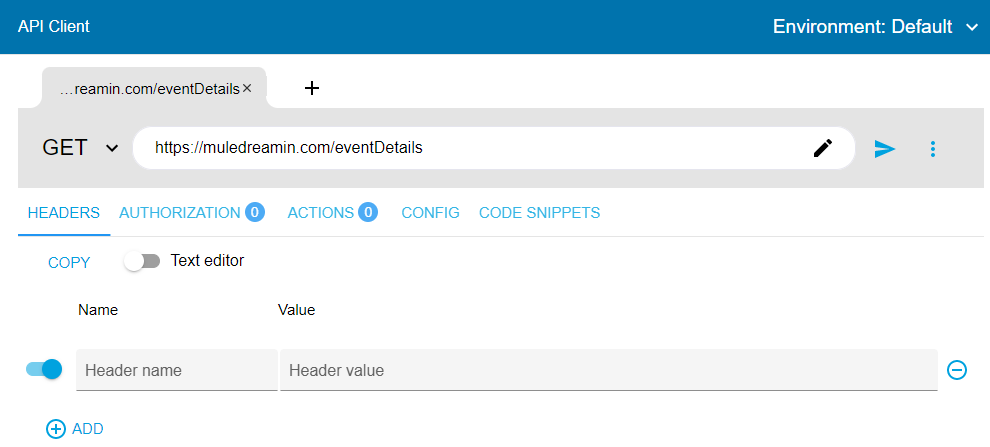Click the COPY headers button
990x447 pixels.
click(x=69, y=262)
